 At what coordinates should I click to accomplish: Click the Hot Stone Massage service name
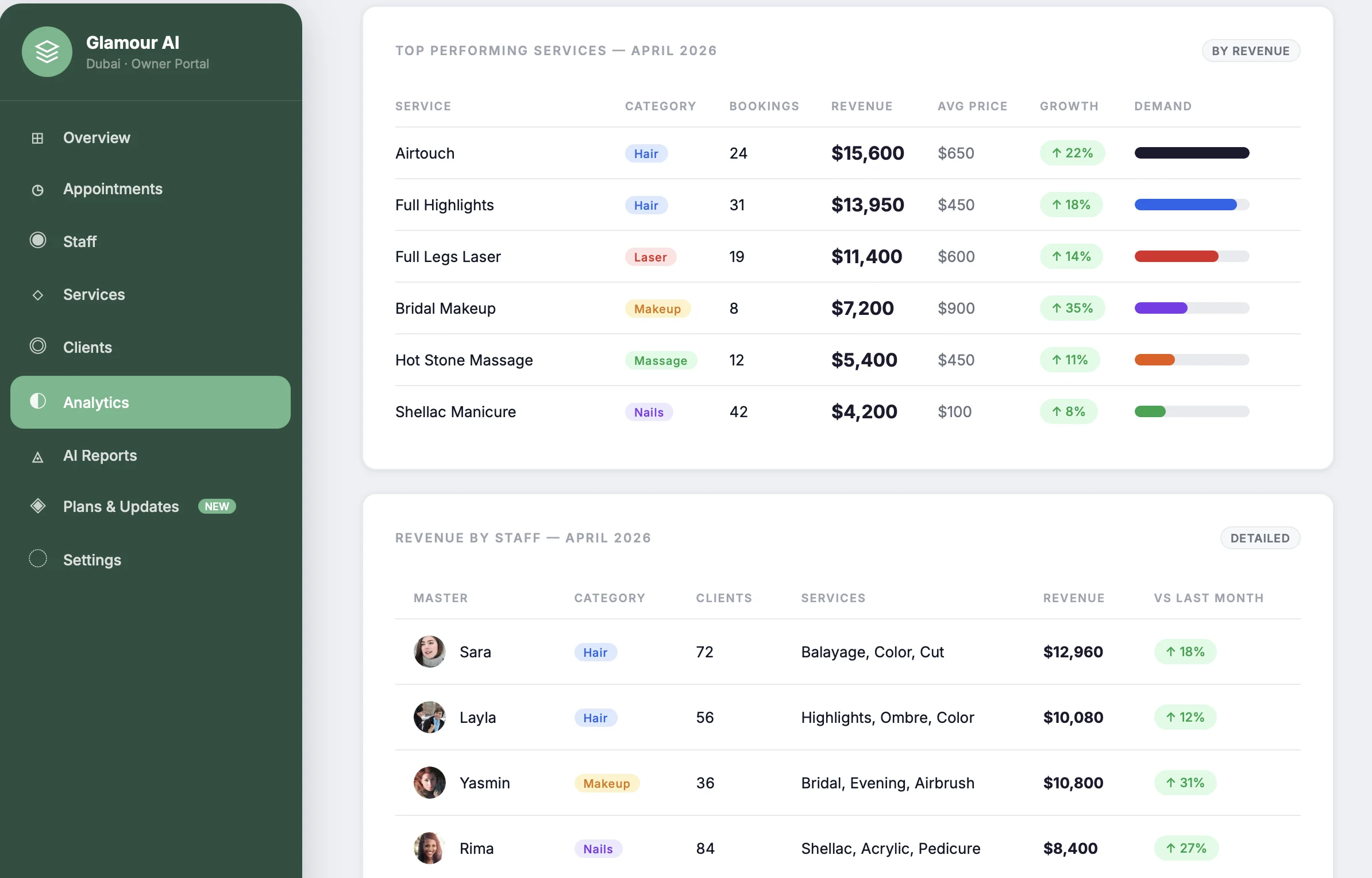[464, 360]
